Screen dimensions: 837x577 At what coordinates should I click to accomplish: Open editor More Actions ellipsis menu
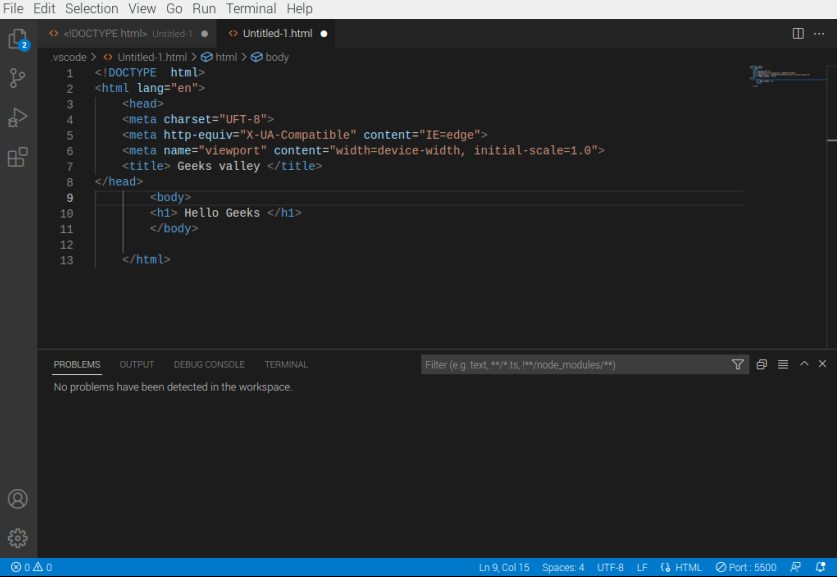click(819, 33)
